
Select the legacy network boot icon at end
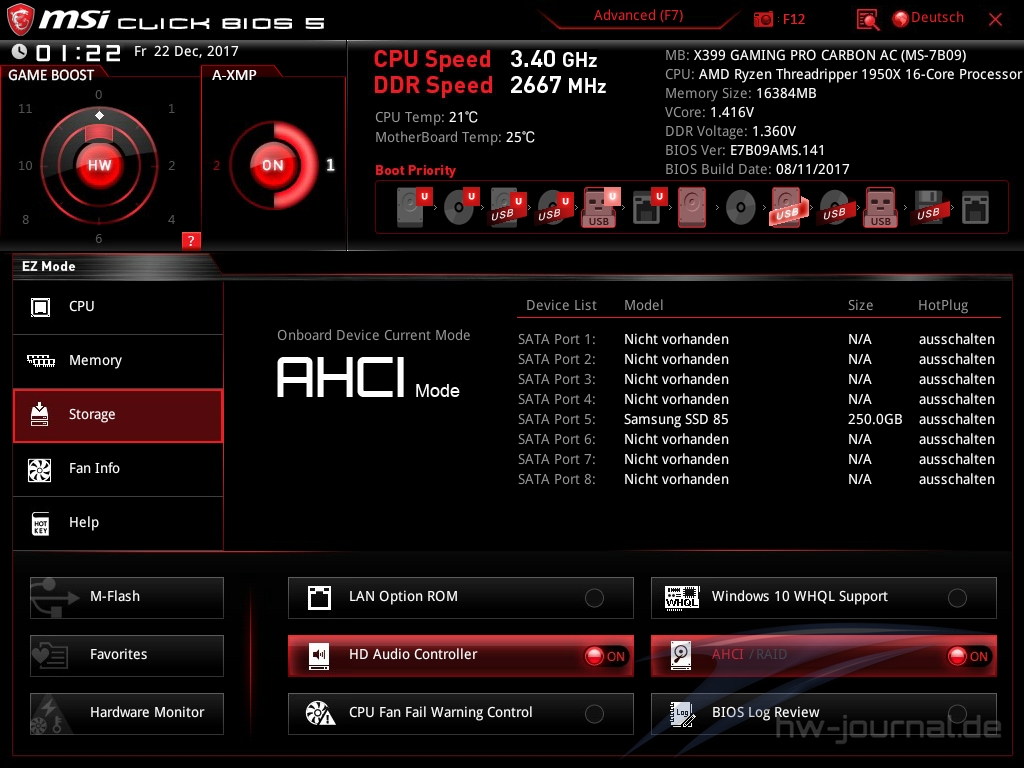[x=975, y=208]
